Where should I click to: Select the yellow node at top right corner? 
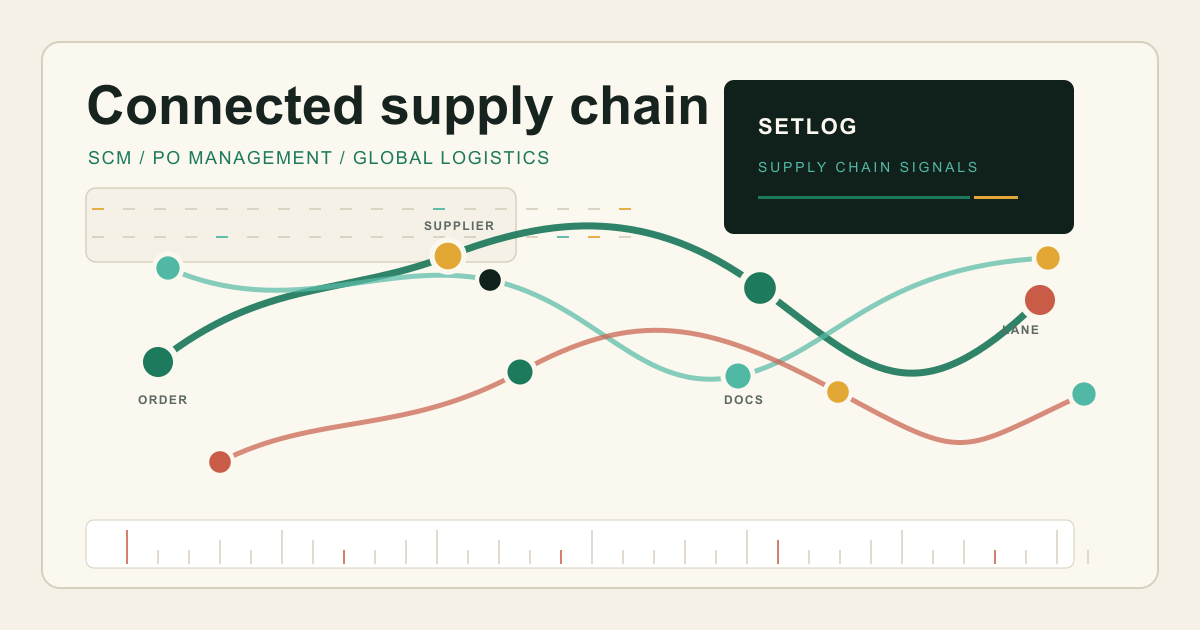click(x=1048, y=258)
